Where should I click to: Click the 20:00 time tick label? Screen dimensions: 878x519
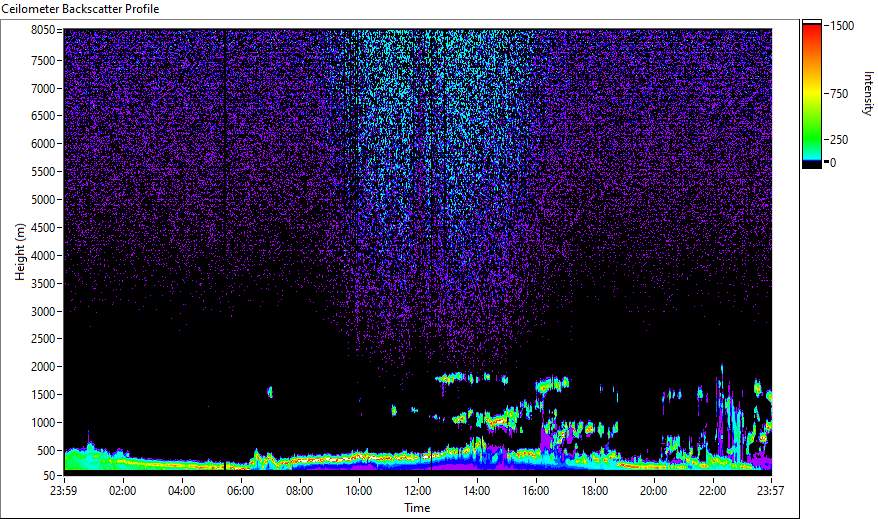[653, 491]
